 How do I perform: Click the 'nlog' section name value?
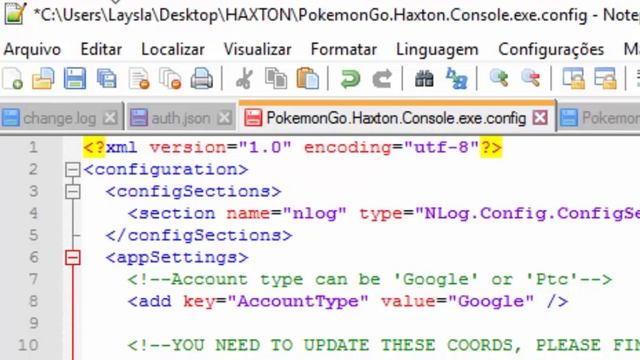[x=314, y=213]
